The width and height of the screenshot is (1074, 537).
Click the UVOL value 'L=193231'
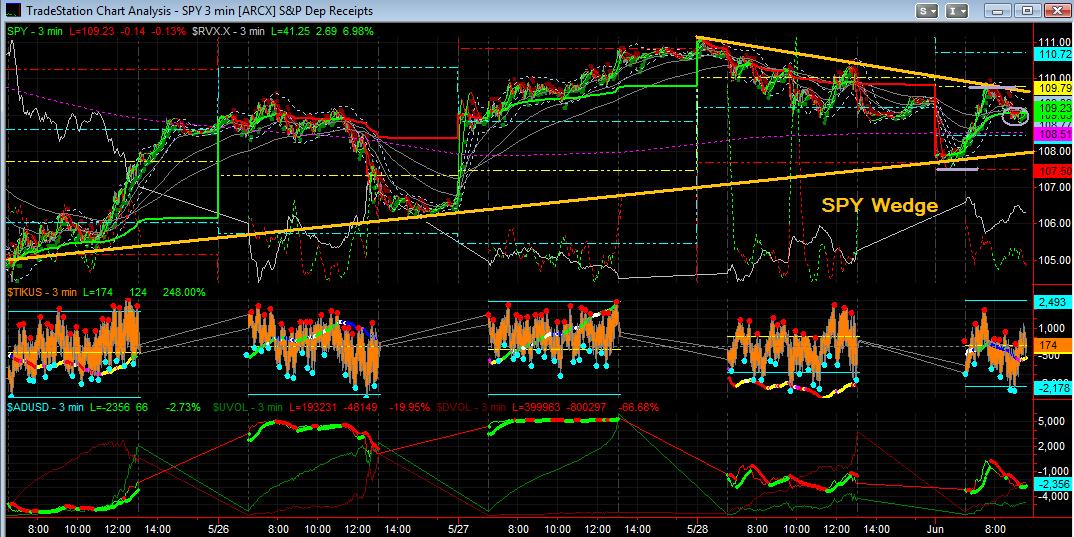coord(312,407)
